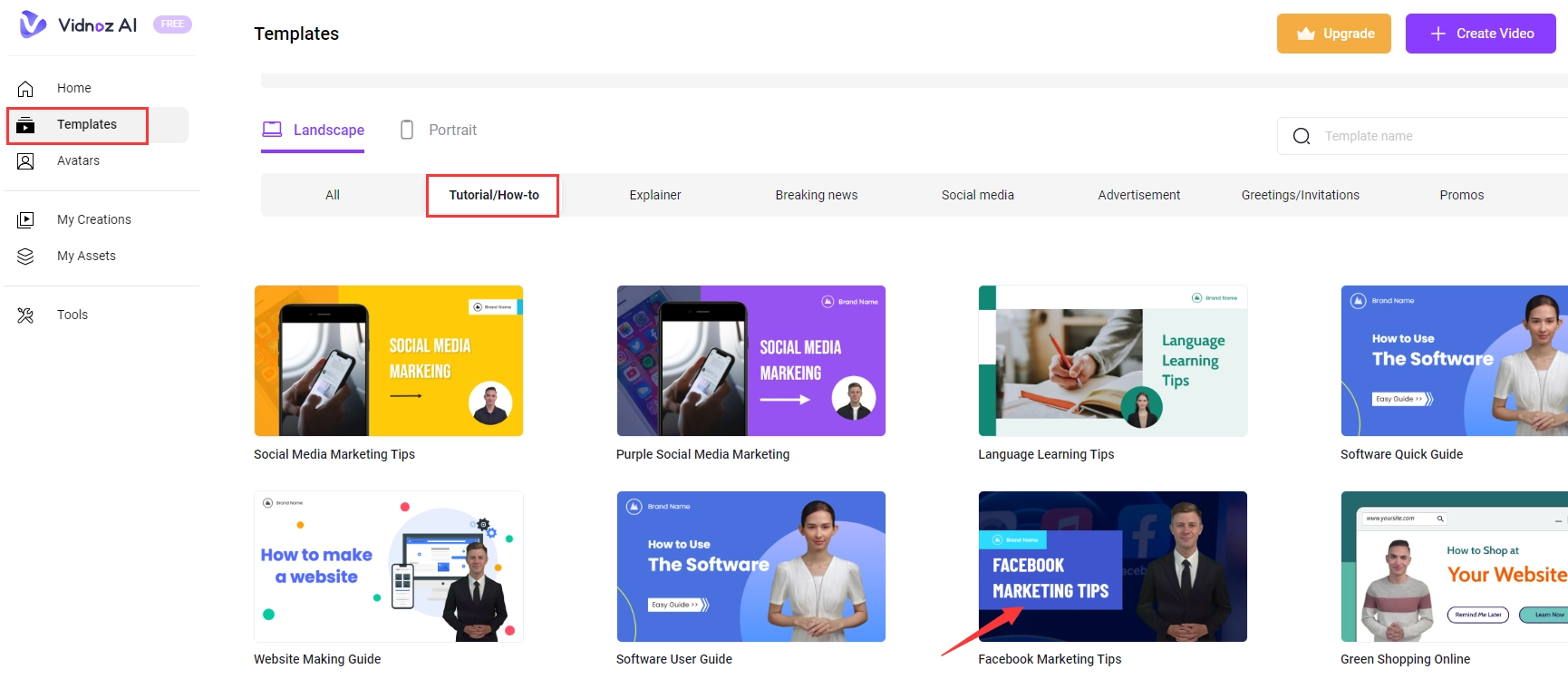The width and height of the screenshot is (1568, 679).
Task: Open the Home sidebar icon
Action: click(x=25, y=89)
